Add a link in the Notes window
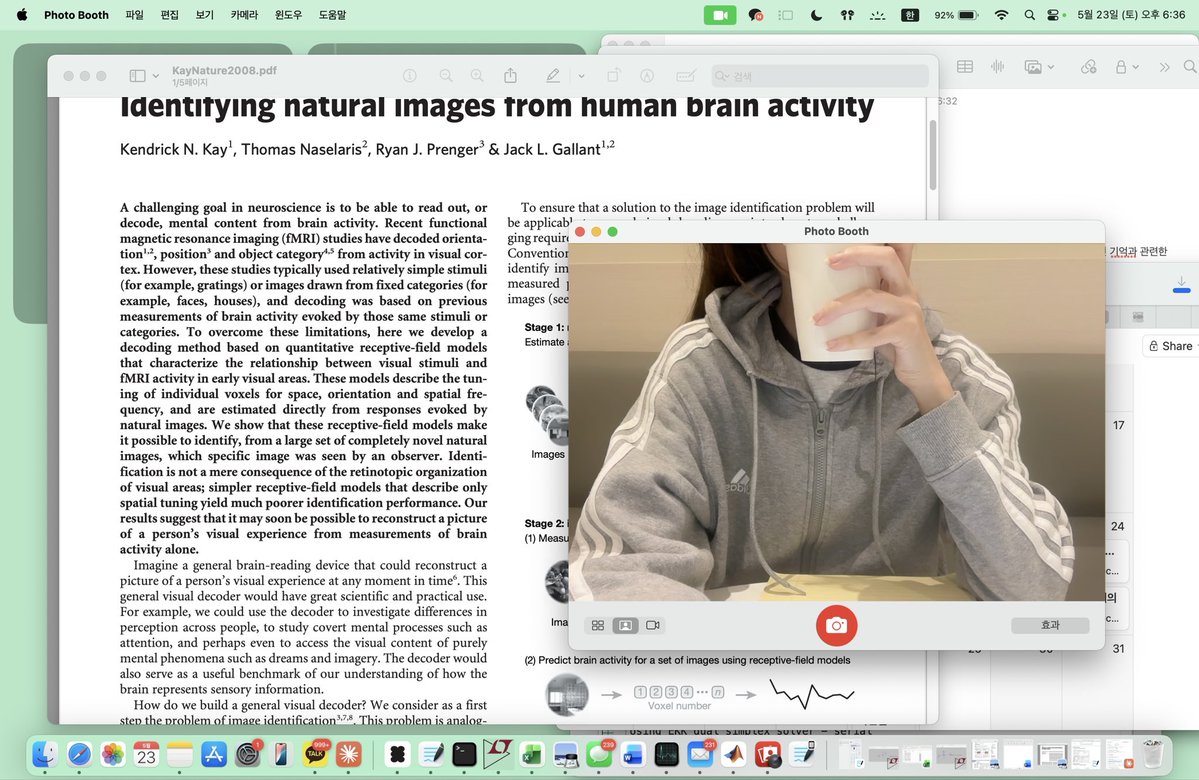 [1089, 67]
